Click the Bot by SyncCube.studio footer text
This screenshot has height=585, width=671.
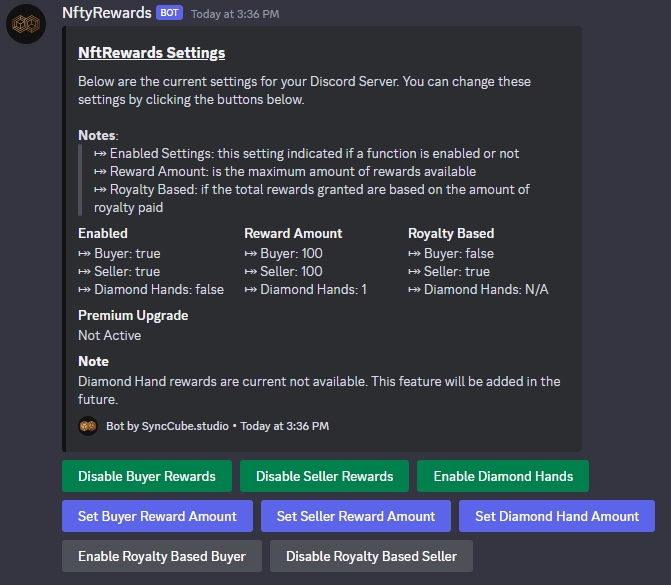167,426
